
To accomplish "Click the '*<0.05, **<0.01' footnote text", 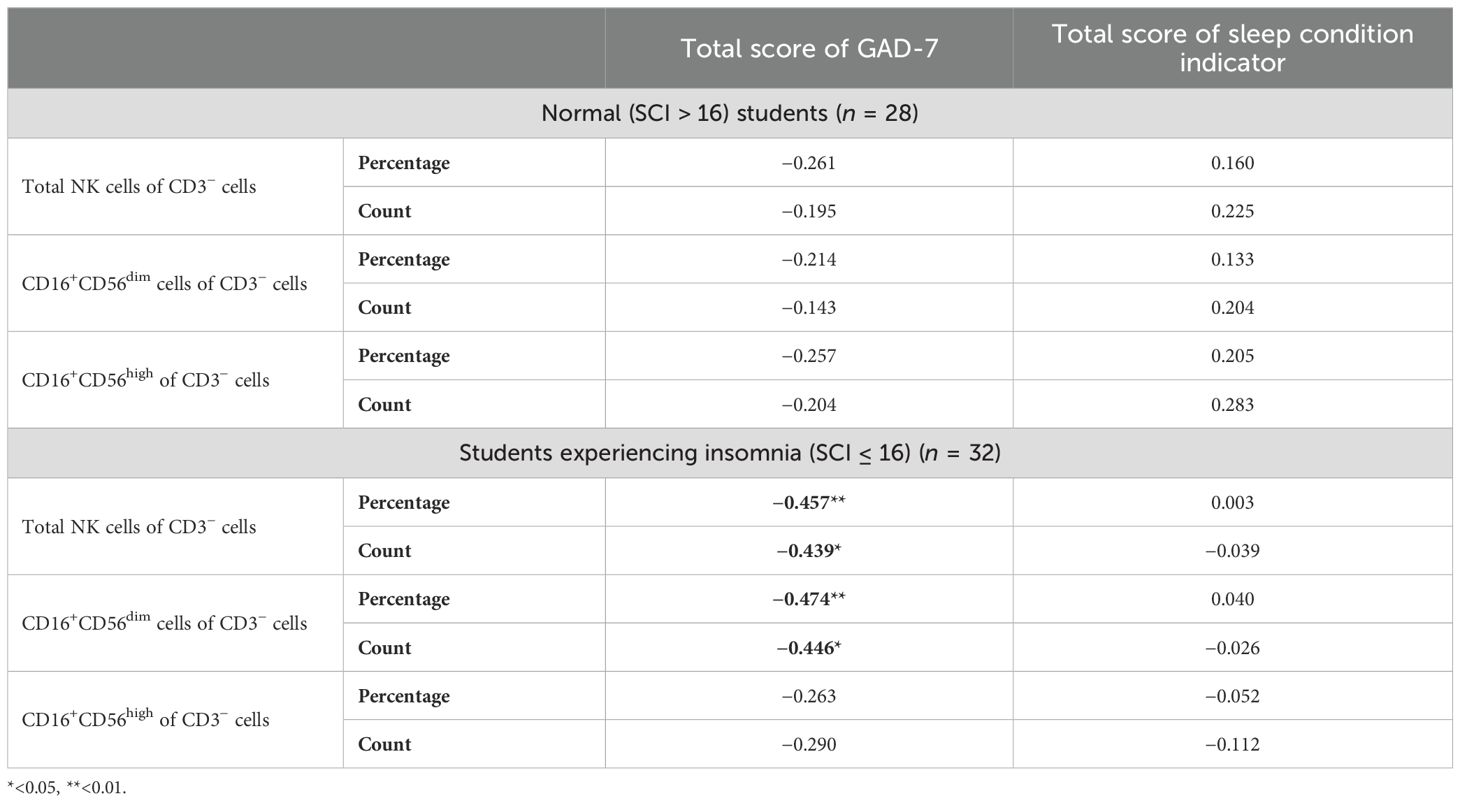I will 68,787.
